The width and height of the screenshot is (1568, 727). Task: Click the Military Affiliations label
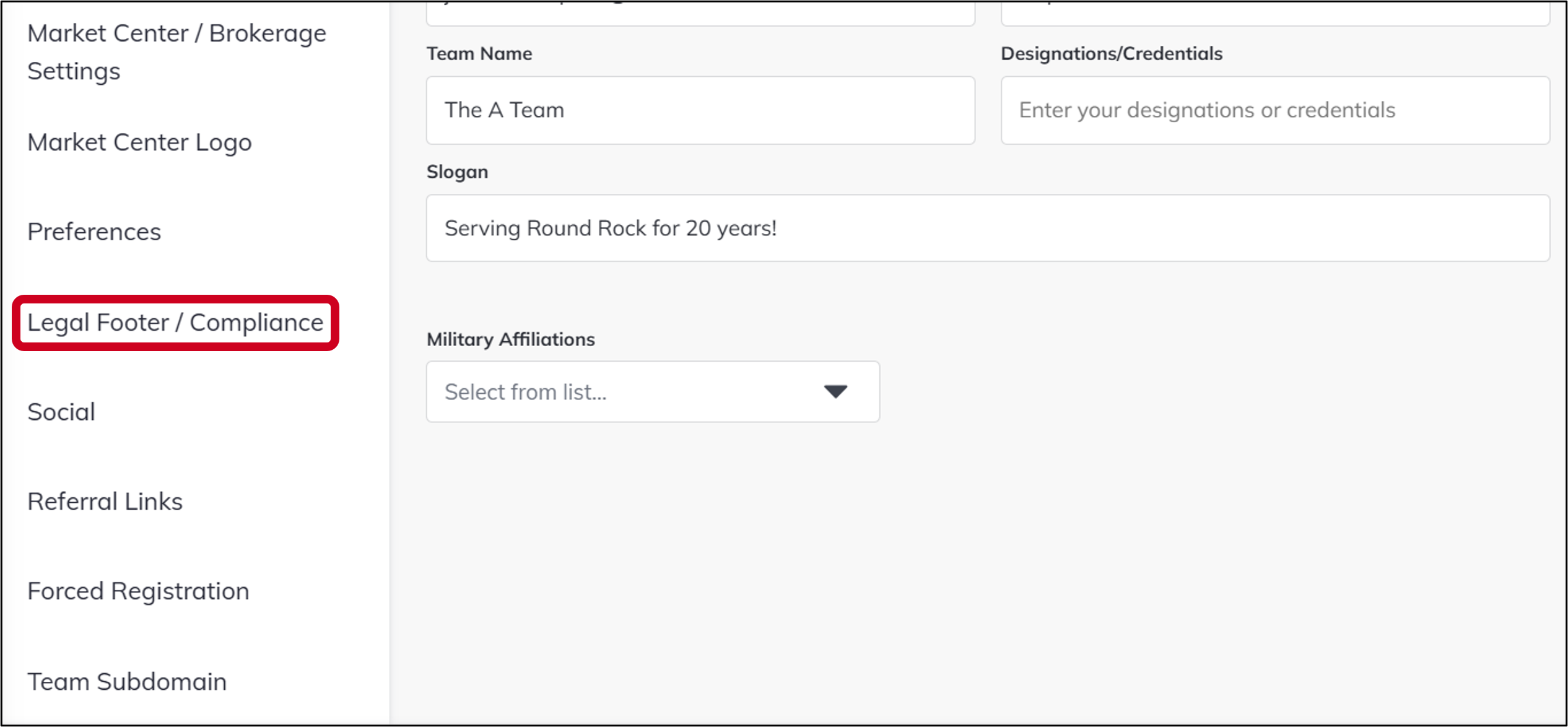(510, 339)
